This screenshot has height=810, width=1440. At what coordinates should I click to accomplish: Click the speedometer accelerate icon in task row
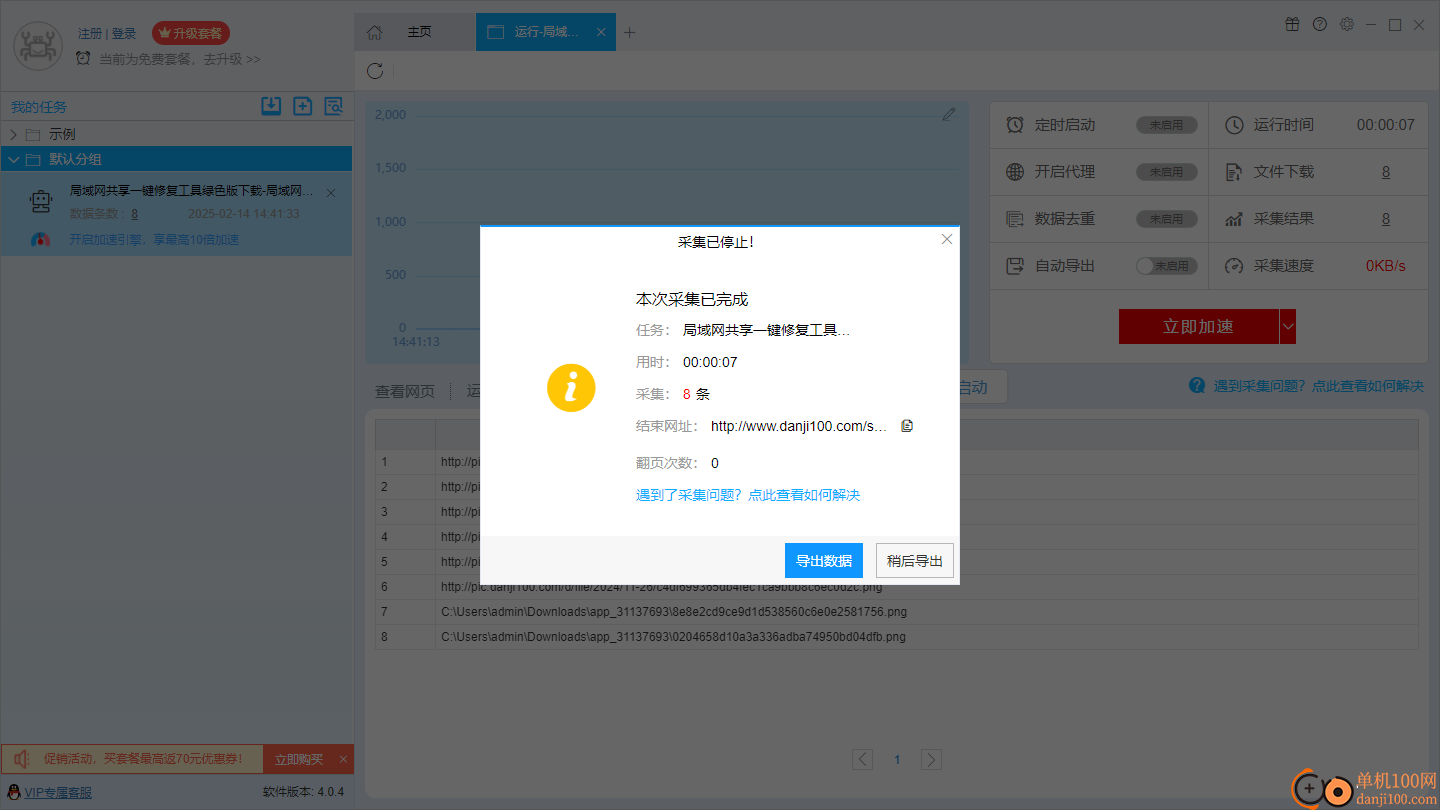coord(41,240)
